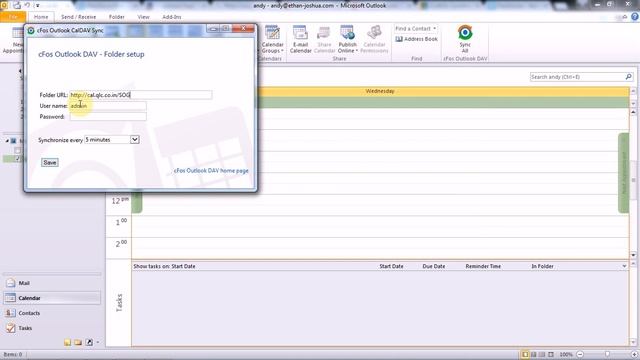Click calendar scrollbar down arrow
The height and width of the screenshot is (360, 640).
tap(633, 255)
